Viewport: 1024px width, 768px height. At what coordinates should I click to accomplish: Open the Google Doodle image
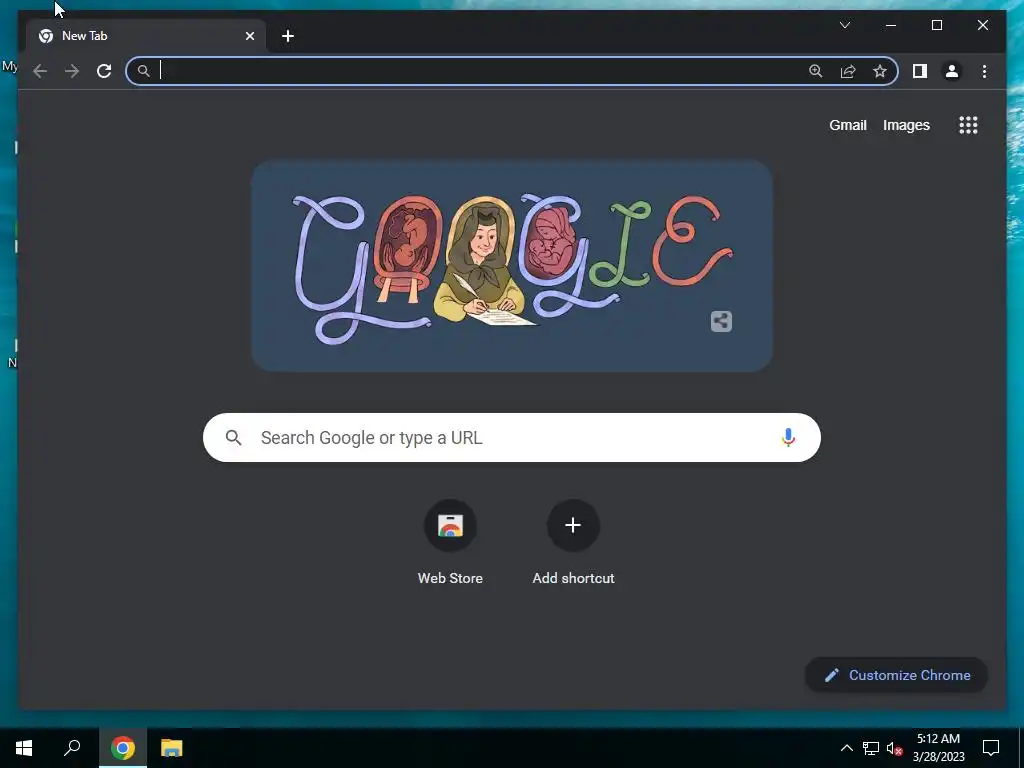click(511, 266)
